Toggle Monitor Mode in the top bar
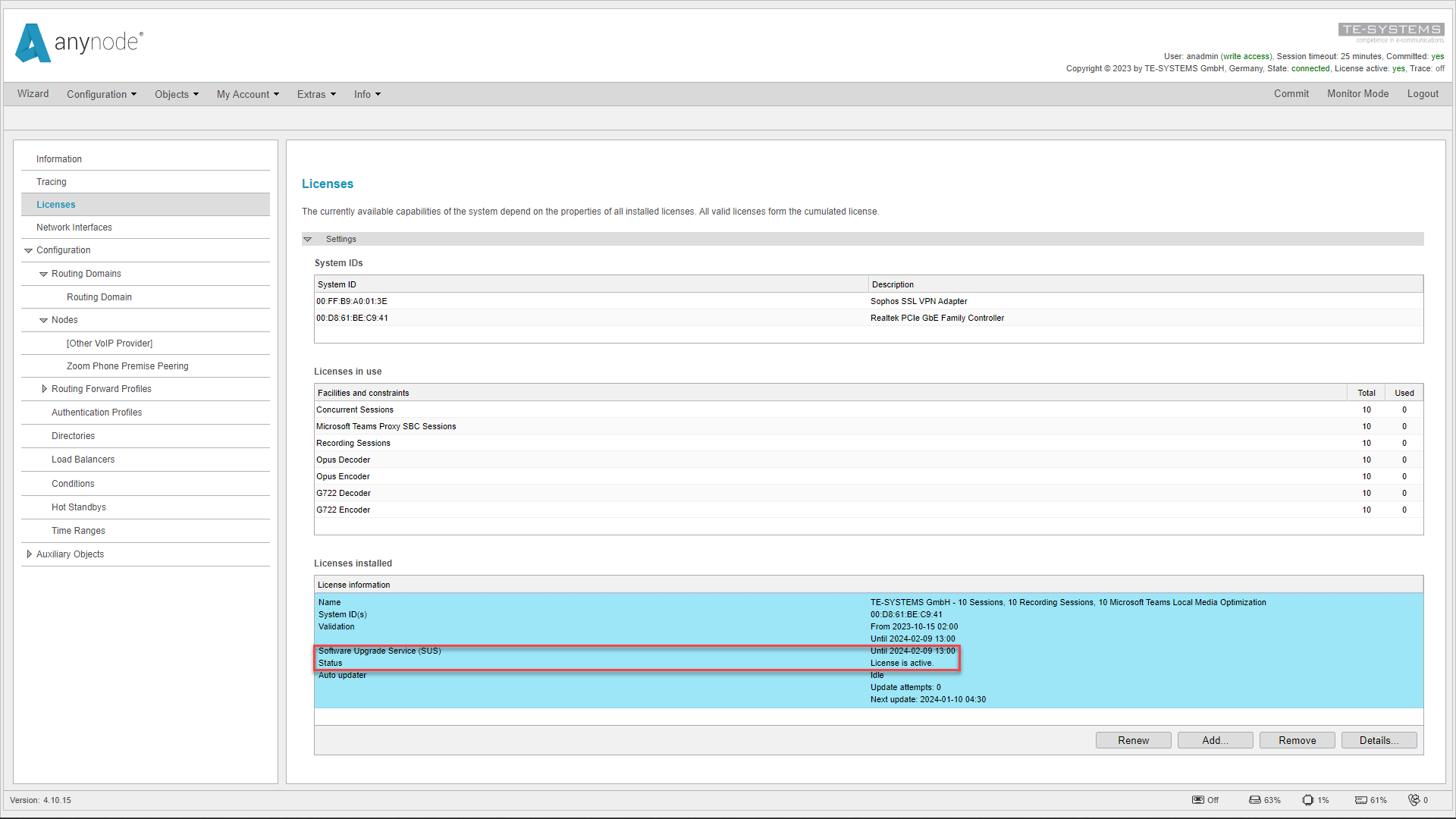1456x819 pixels. [x=1357, y=93]
